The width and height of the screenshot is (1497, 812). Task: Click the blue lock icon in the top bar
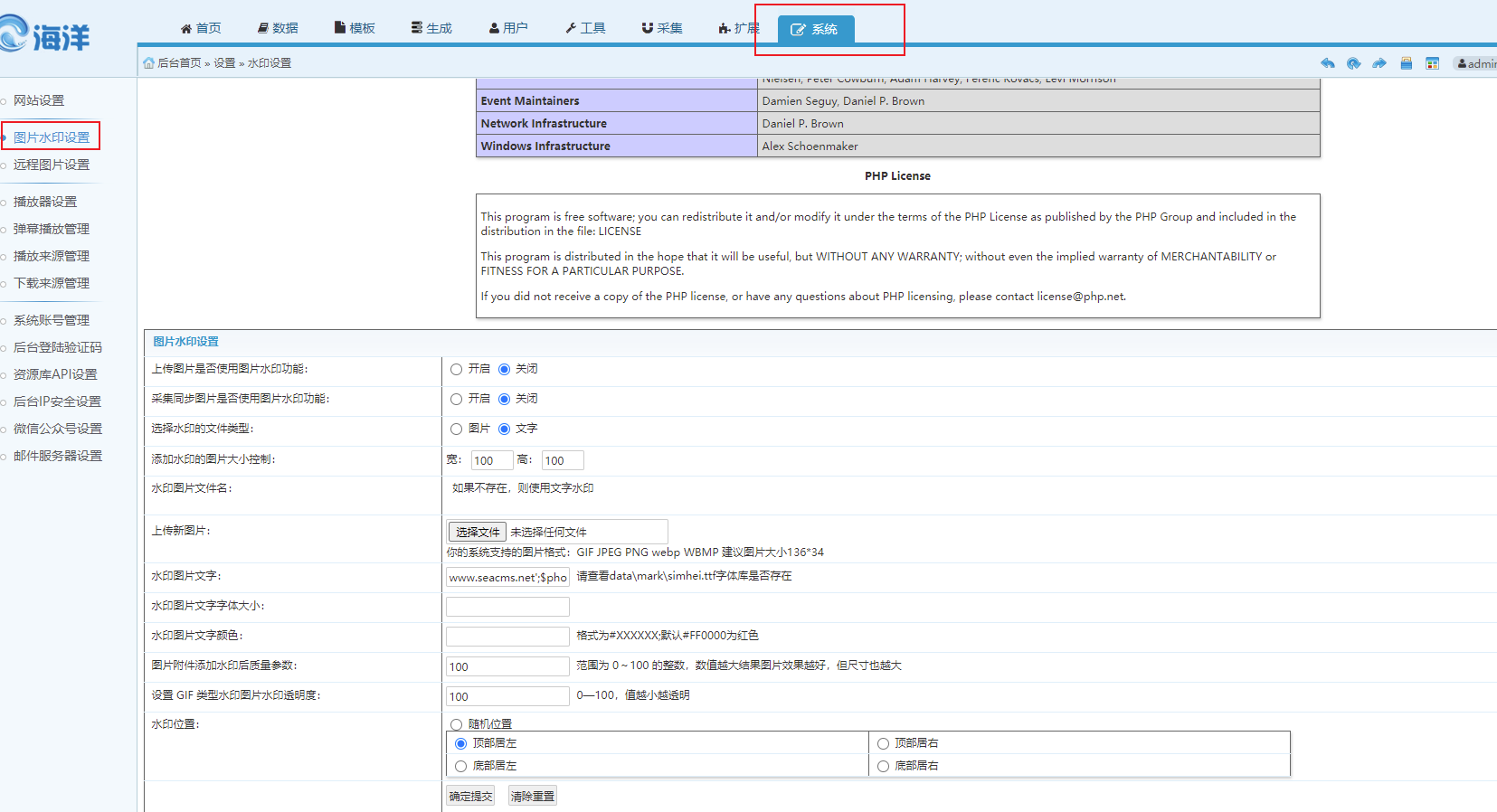1406,63
